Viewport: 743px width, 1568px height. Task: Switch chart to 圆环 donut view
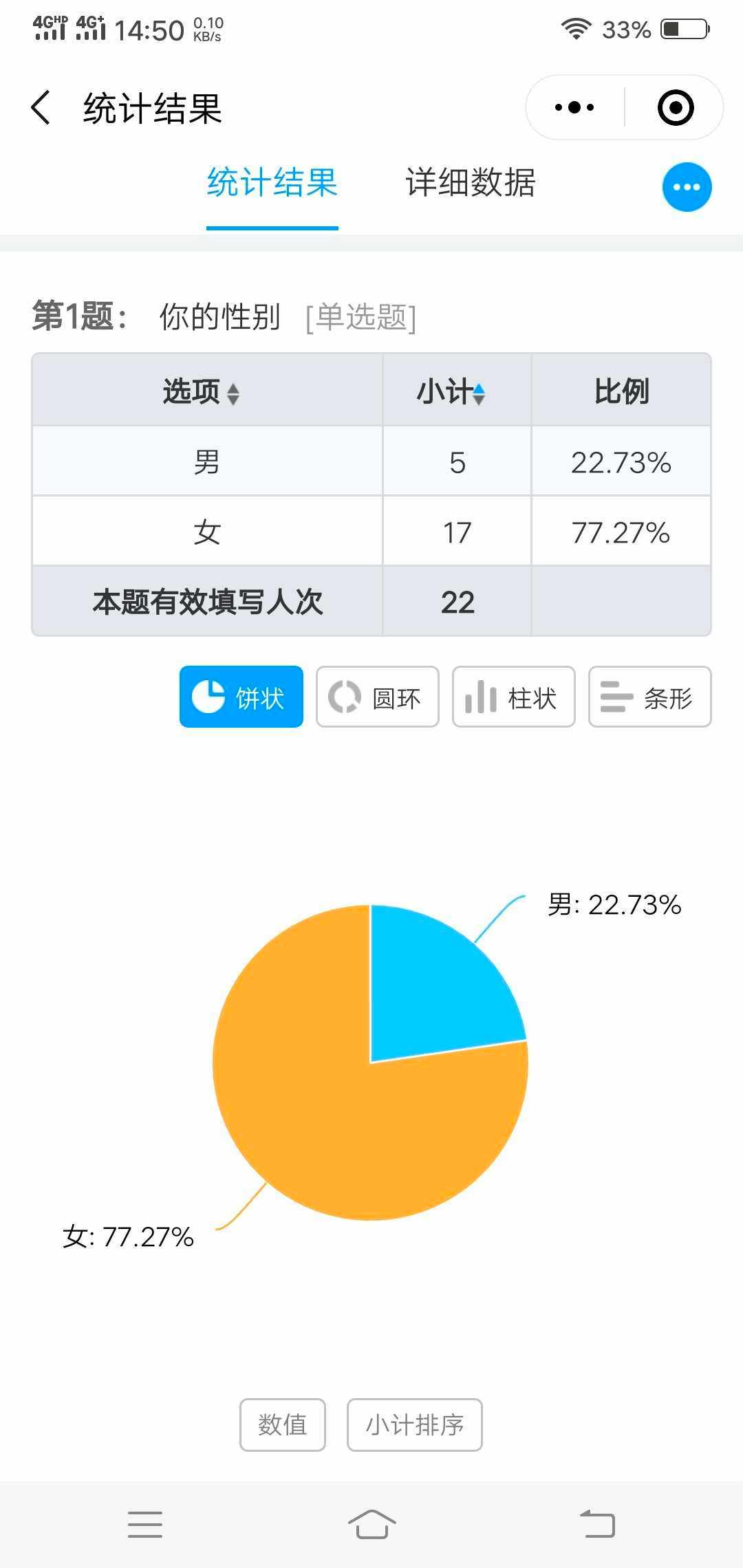(377, 697)
